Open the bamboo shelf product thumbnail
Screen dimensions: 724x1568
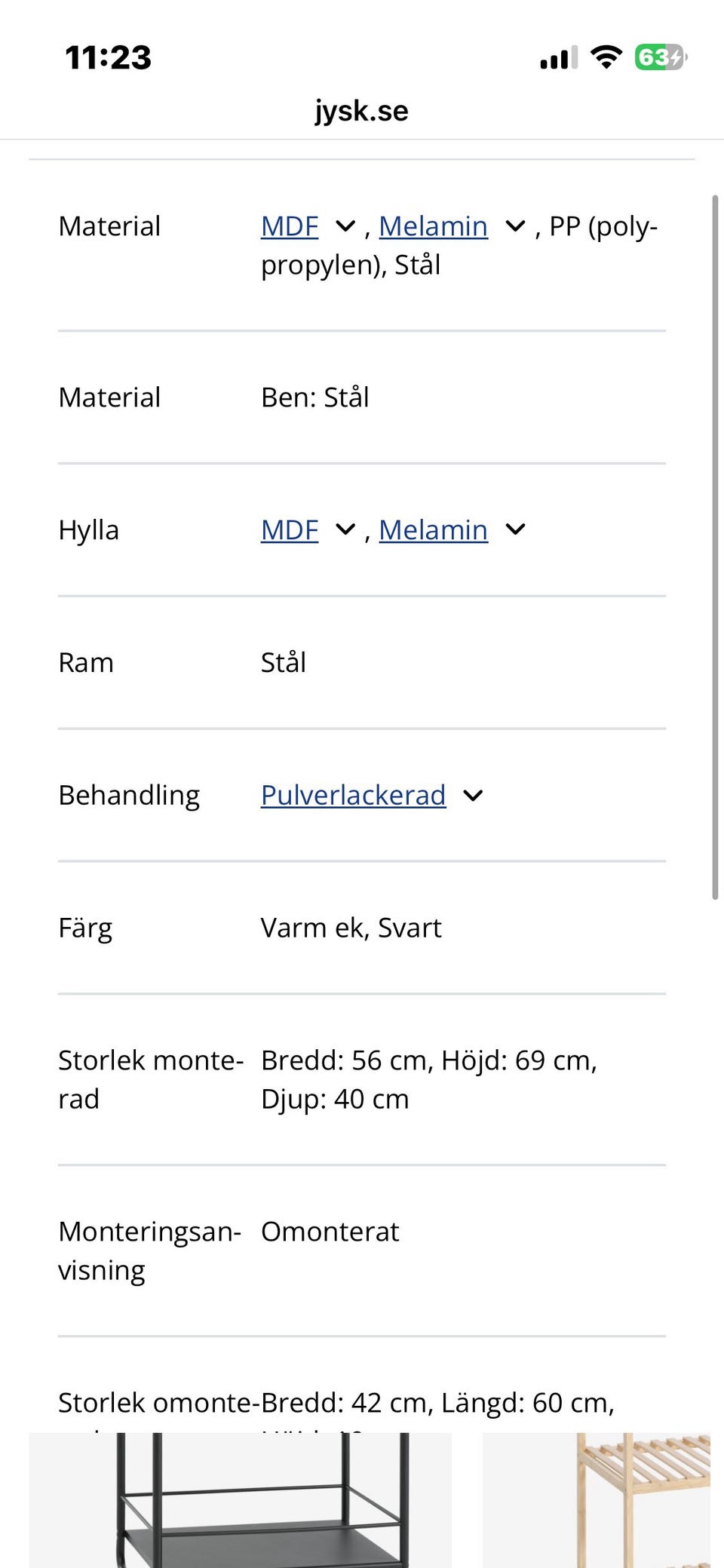click(x=597, y=1499)
